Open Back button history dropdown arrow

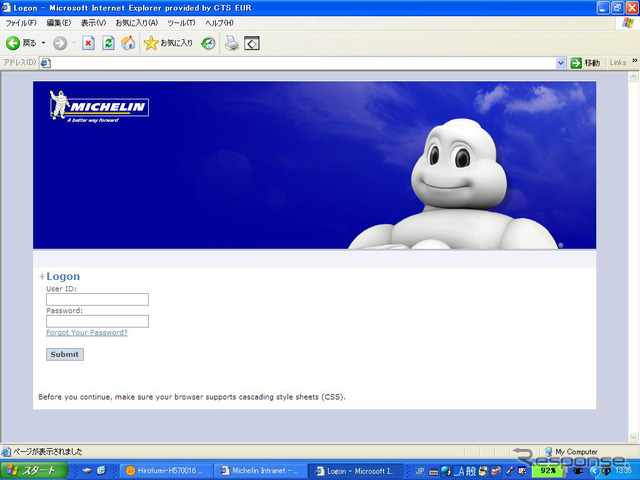click(x=43, y=43)
